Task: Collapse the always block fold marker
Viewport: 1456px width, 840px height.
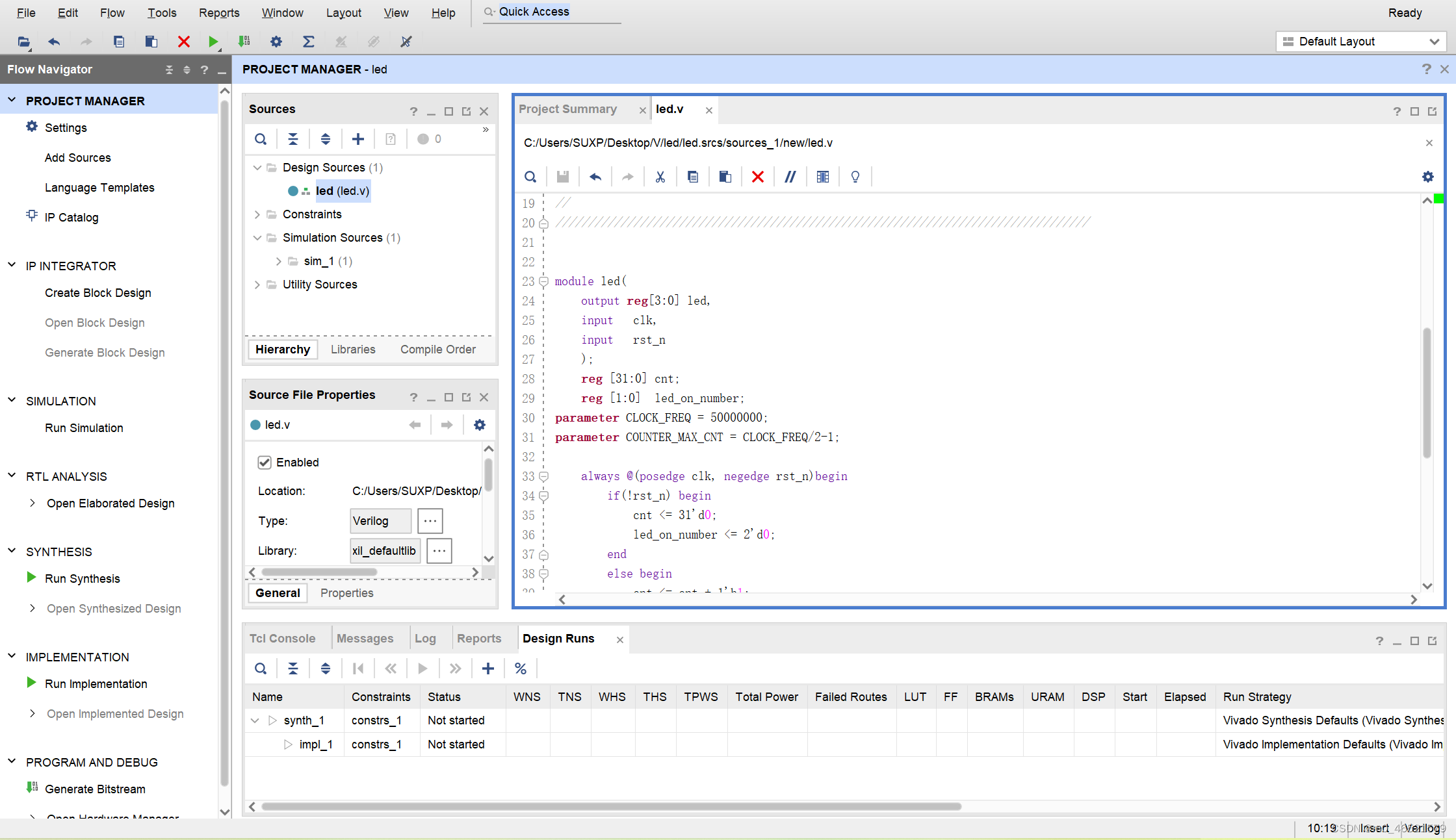Action: click(x=544, y=476)
